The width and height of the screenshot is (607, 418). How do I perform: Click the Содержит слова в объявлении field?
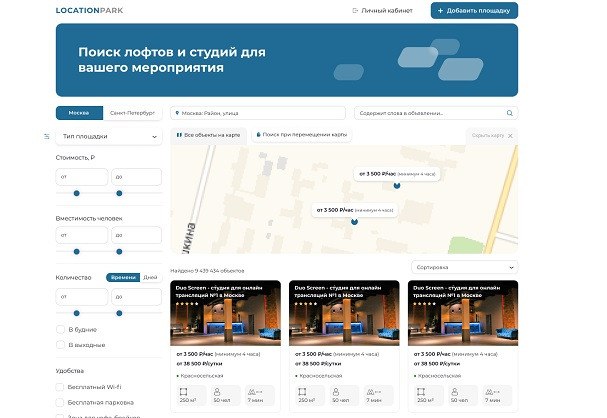436,113
